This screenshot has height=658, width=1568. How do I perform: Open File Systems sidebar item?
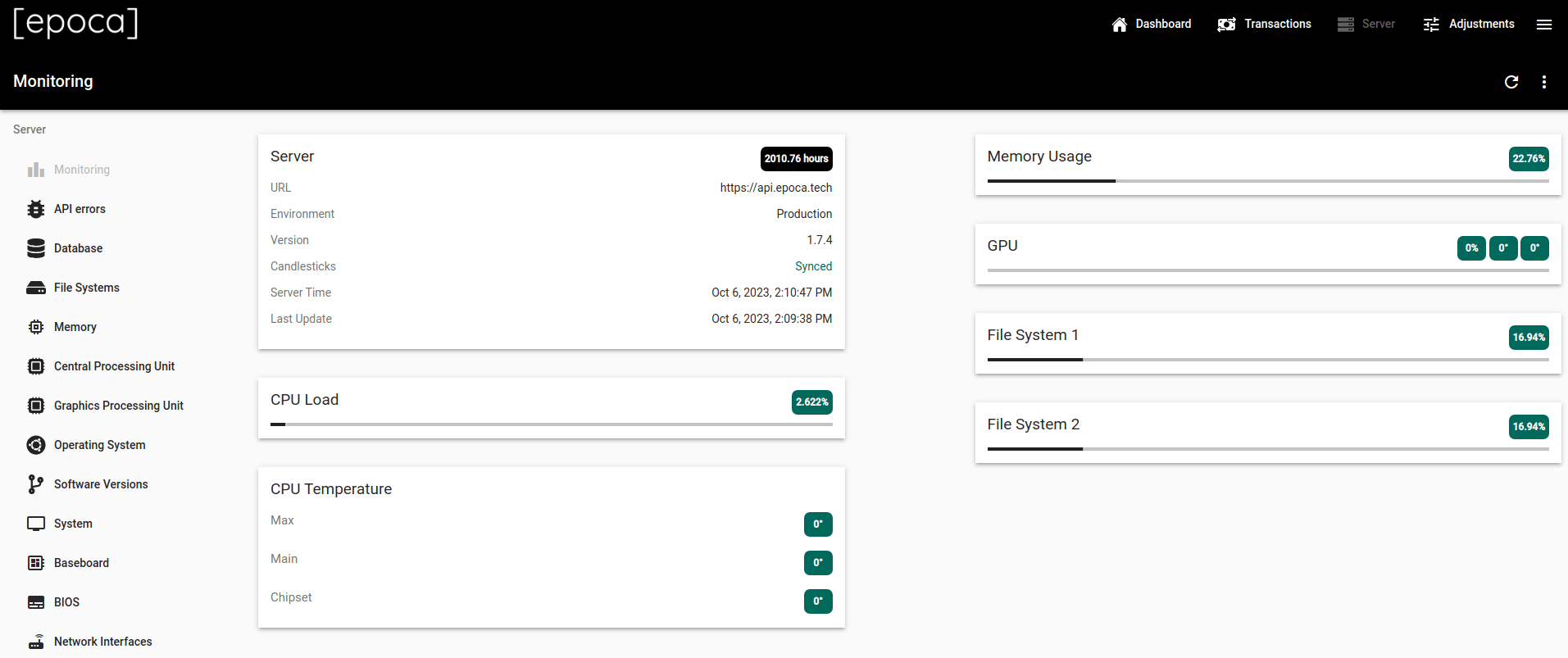click(87, 288)
